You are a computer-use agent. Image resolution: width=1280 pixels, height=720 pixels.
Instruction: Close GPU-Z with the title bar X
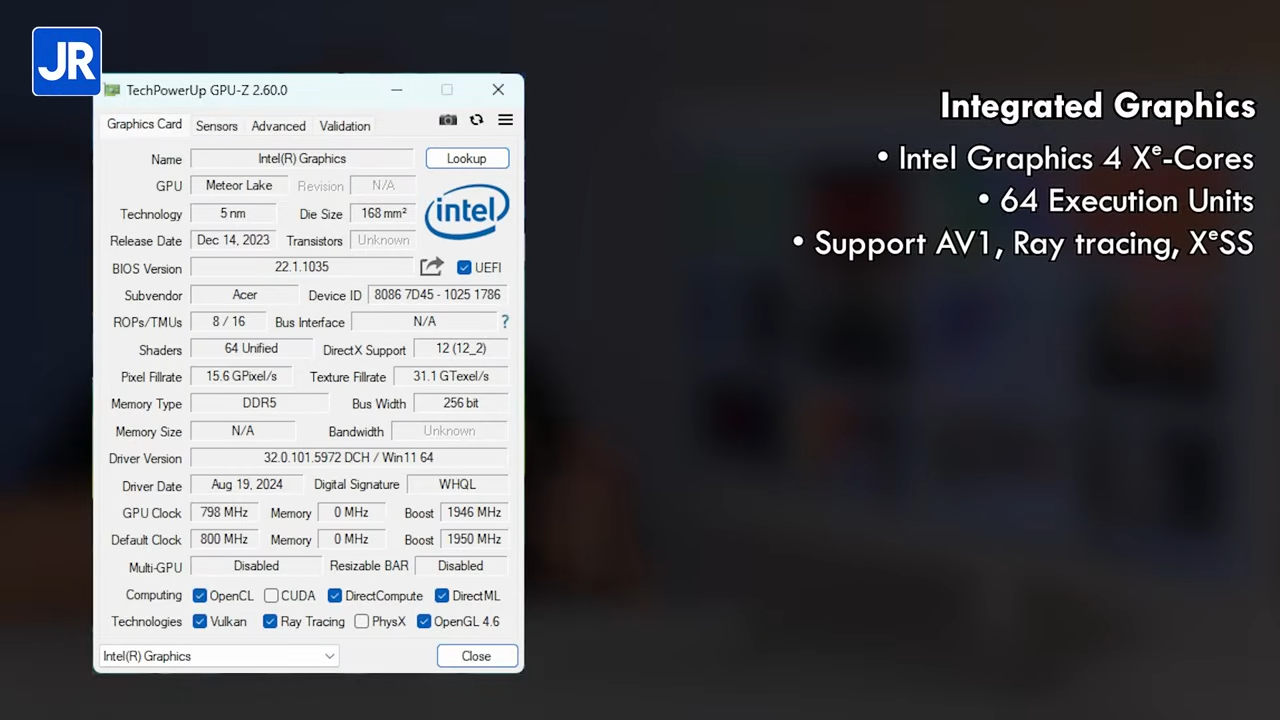click(x=498, y=90)
